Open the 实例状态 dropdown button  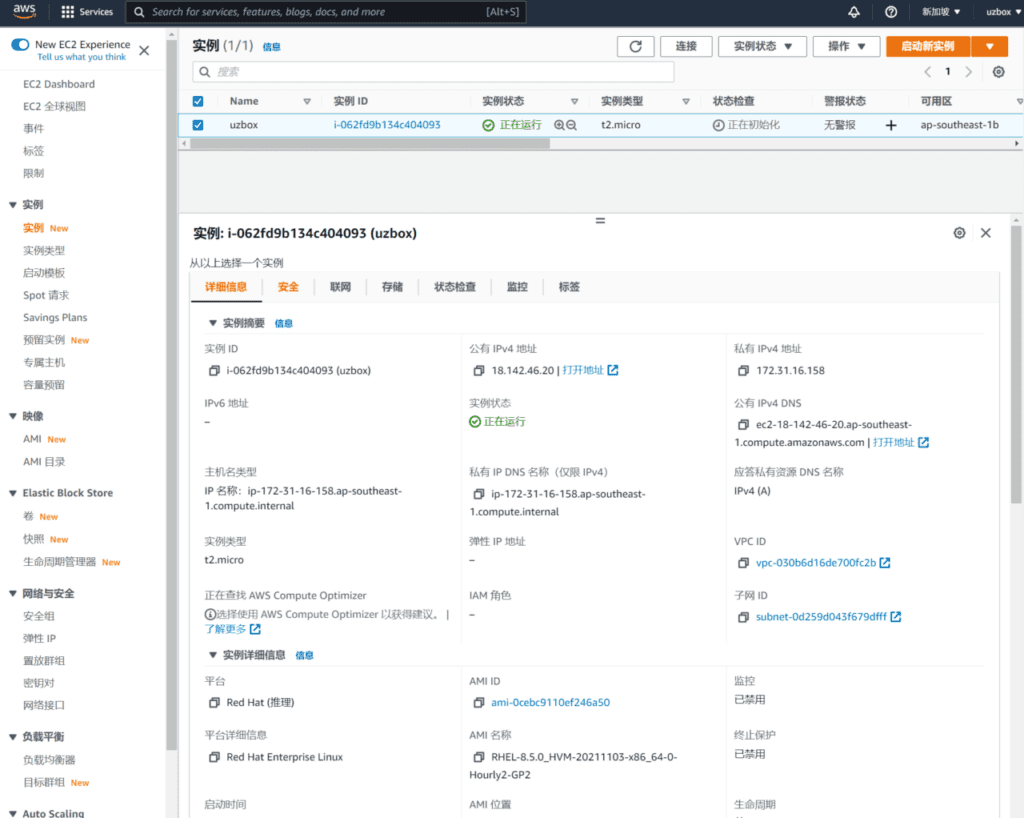pos(762,47)
